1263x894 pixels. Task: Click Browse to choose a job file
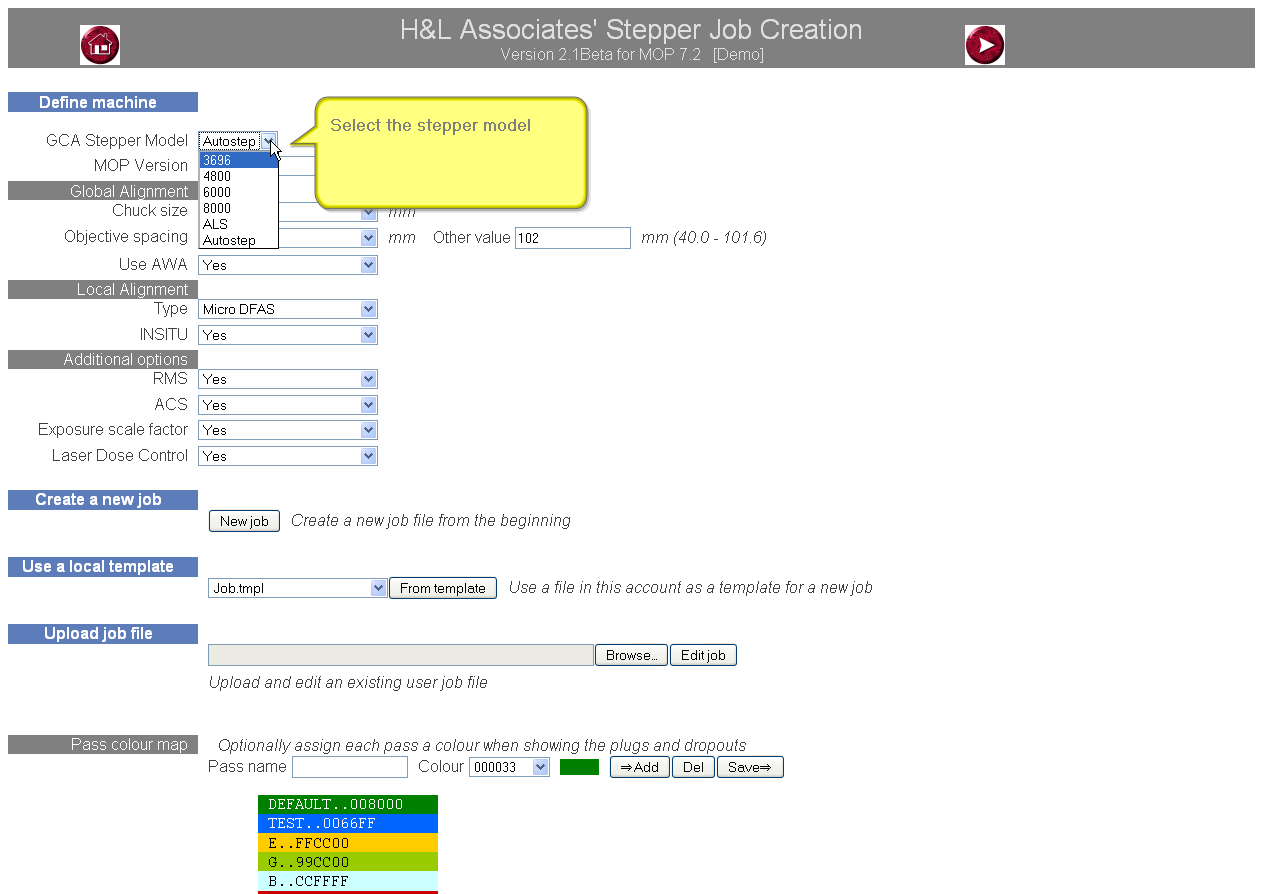point(631,655)
